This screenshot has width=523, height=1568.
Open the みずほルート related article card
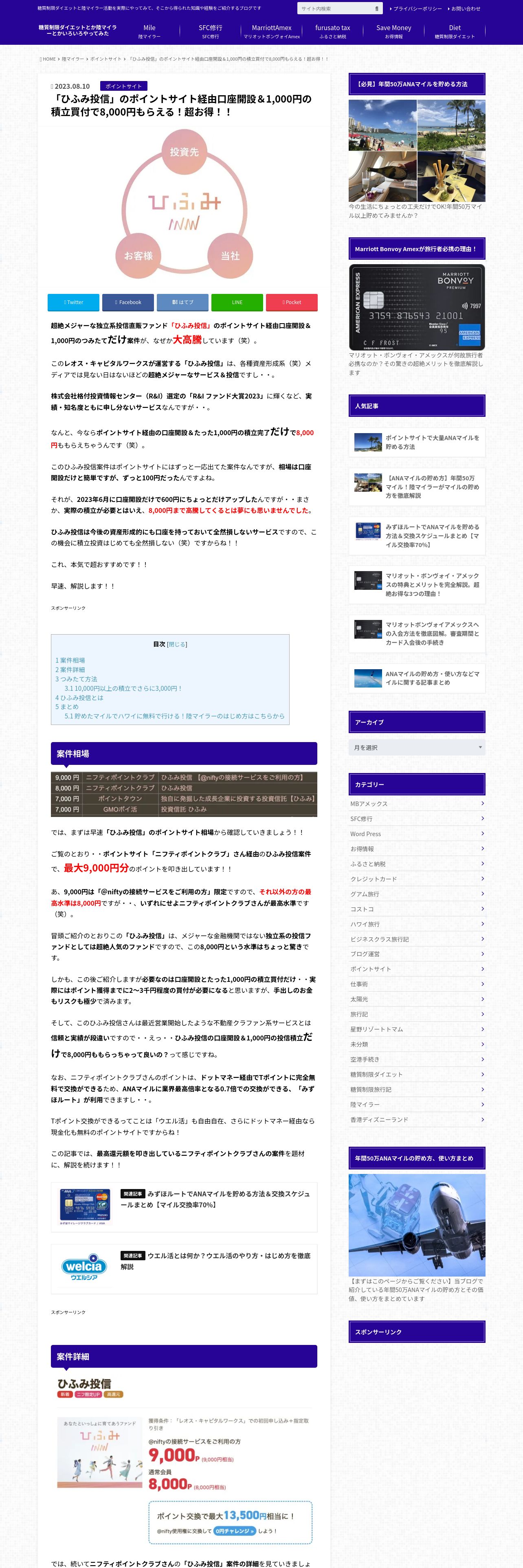click(184, 1207)
